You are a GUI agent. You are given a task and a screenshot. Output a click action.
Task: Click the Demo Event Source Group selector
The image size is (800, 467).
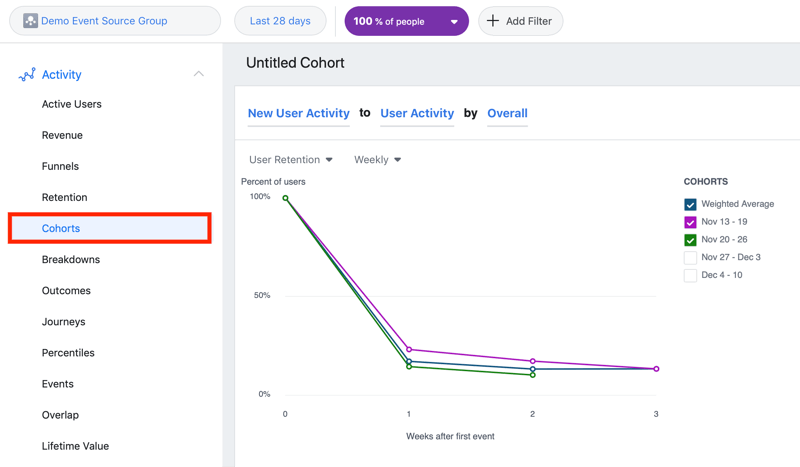click(x=115, y=21)
